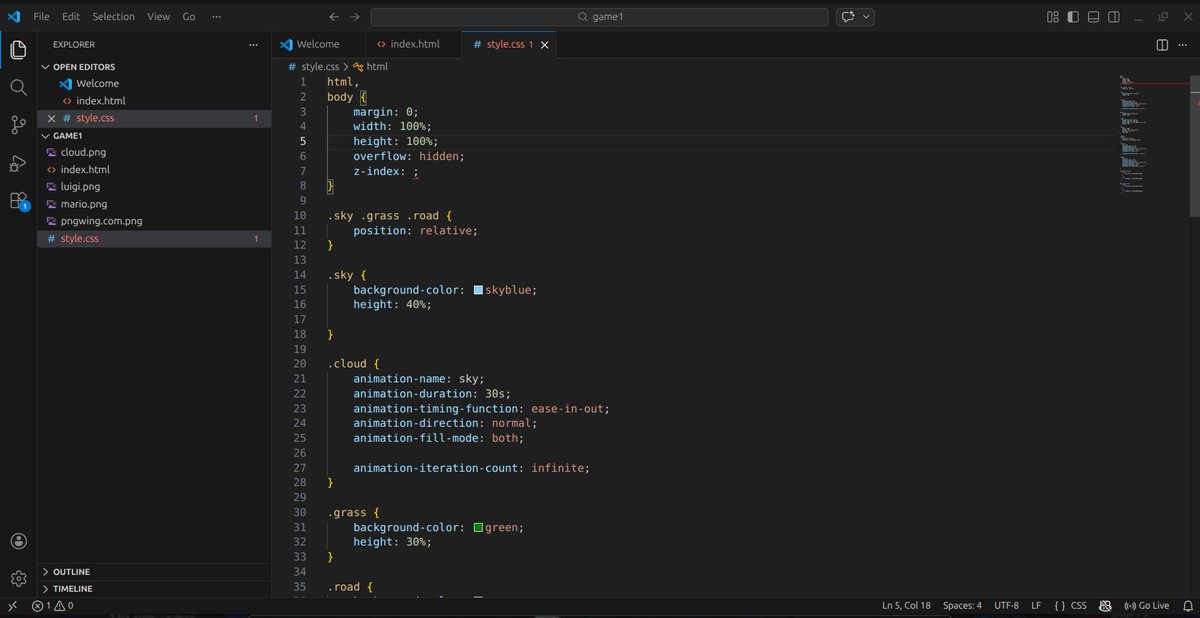Open the Edit menu
This screenshot has height=618, width=1200.
pos(71,17)
